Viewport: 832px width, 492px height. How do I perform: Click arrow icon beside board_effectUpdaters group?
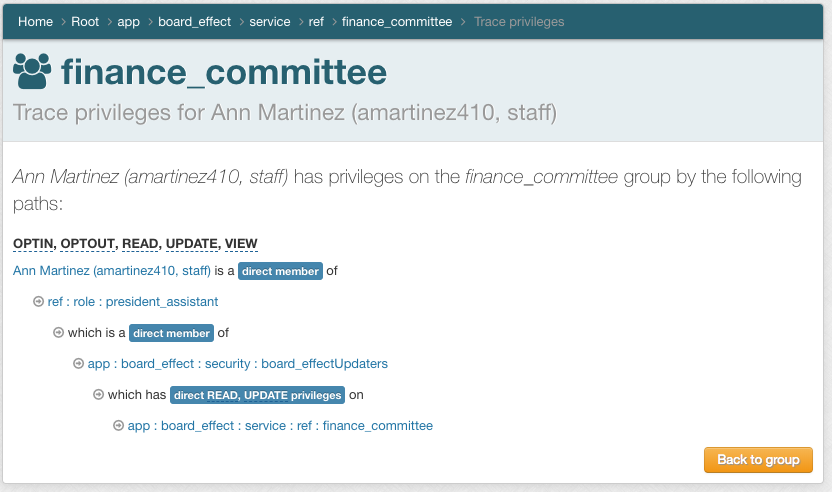tap(78, 364)
